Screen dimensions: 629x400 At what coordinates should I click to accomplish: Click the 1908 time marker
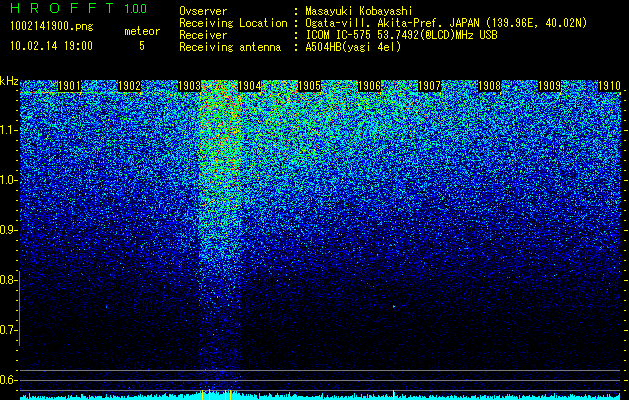click(x=489, y=86)
